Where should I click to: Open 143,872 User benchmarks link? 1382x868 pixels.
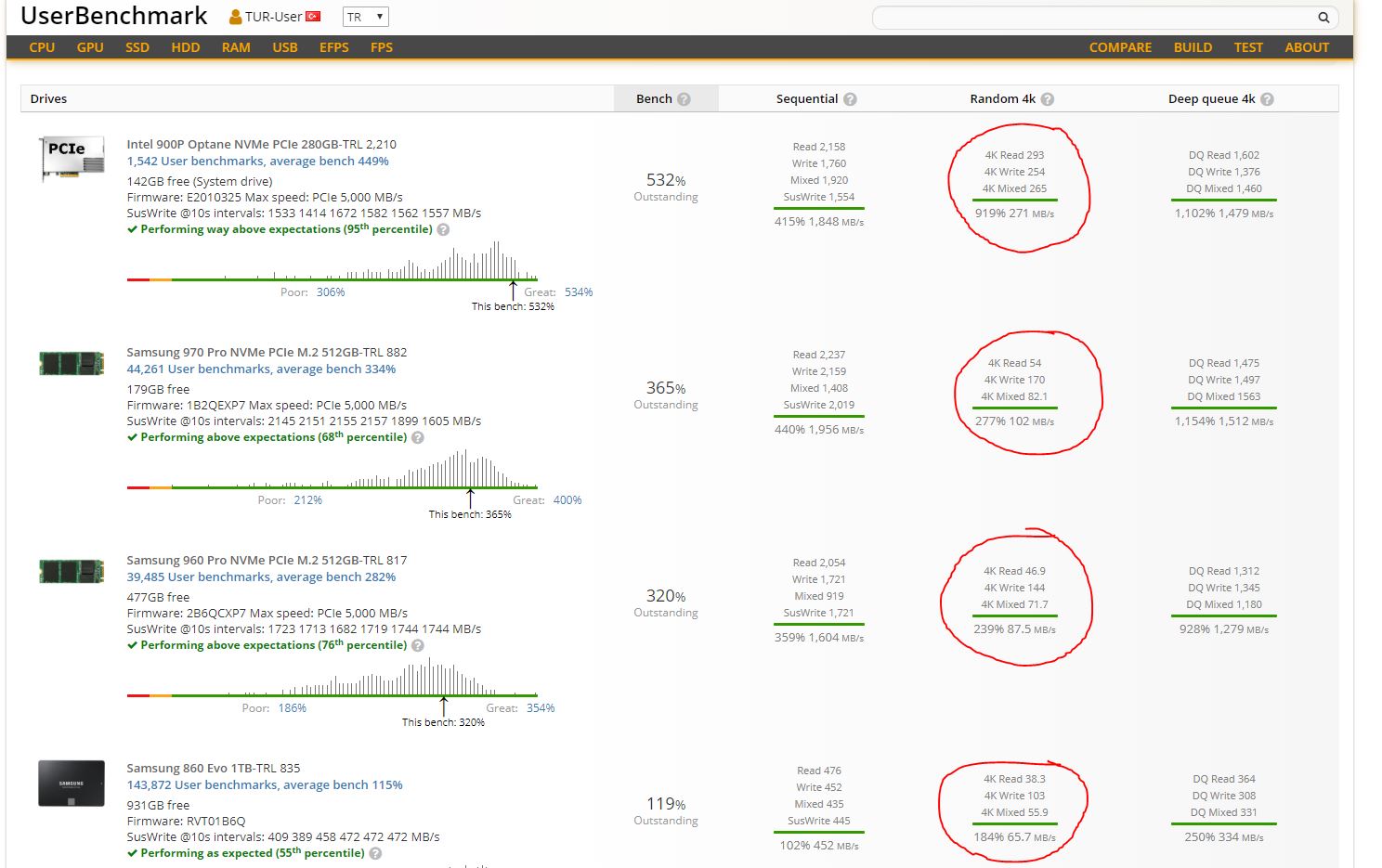click(x=265, y=785)
